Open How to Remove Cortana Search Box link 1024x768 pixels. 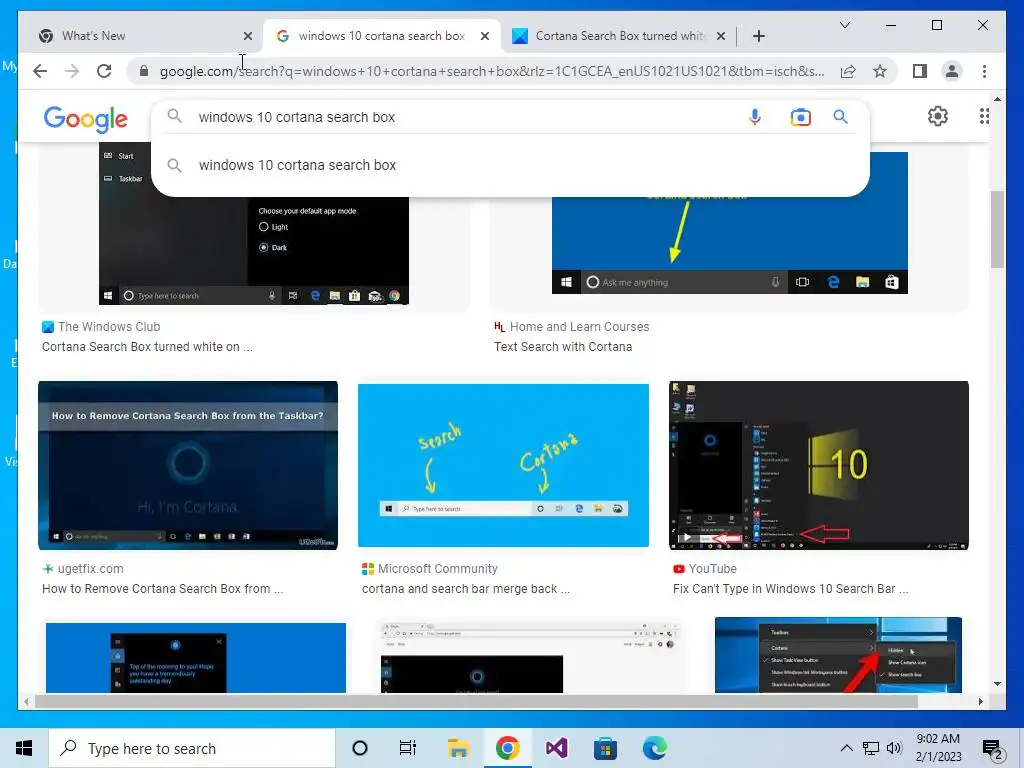point(163,589)
